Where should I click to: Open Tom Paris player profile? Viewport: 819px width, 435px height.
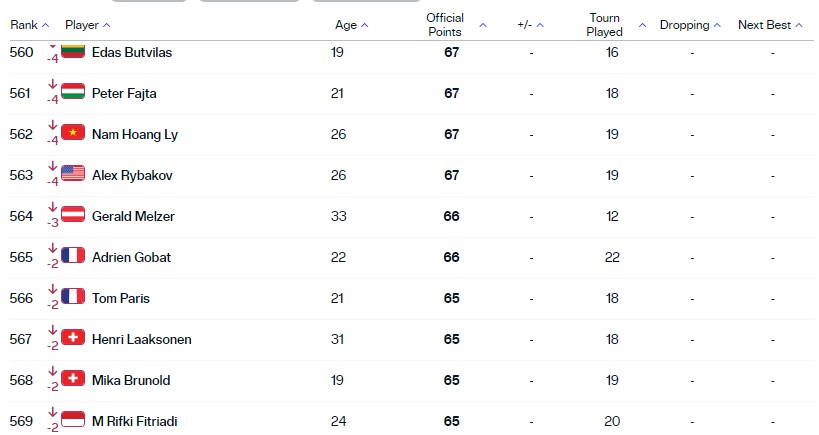click(121, 298)
